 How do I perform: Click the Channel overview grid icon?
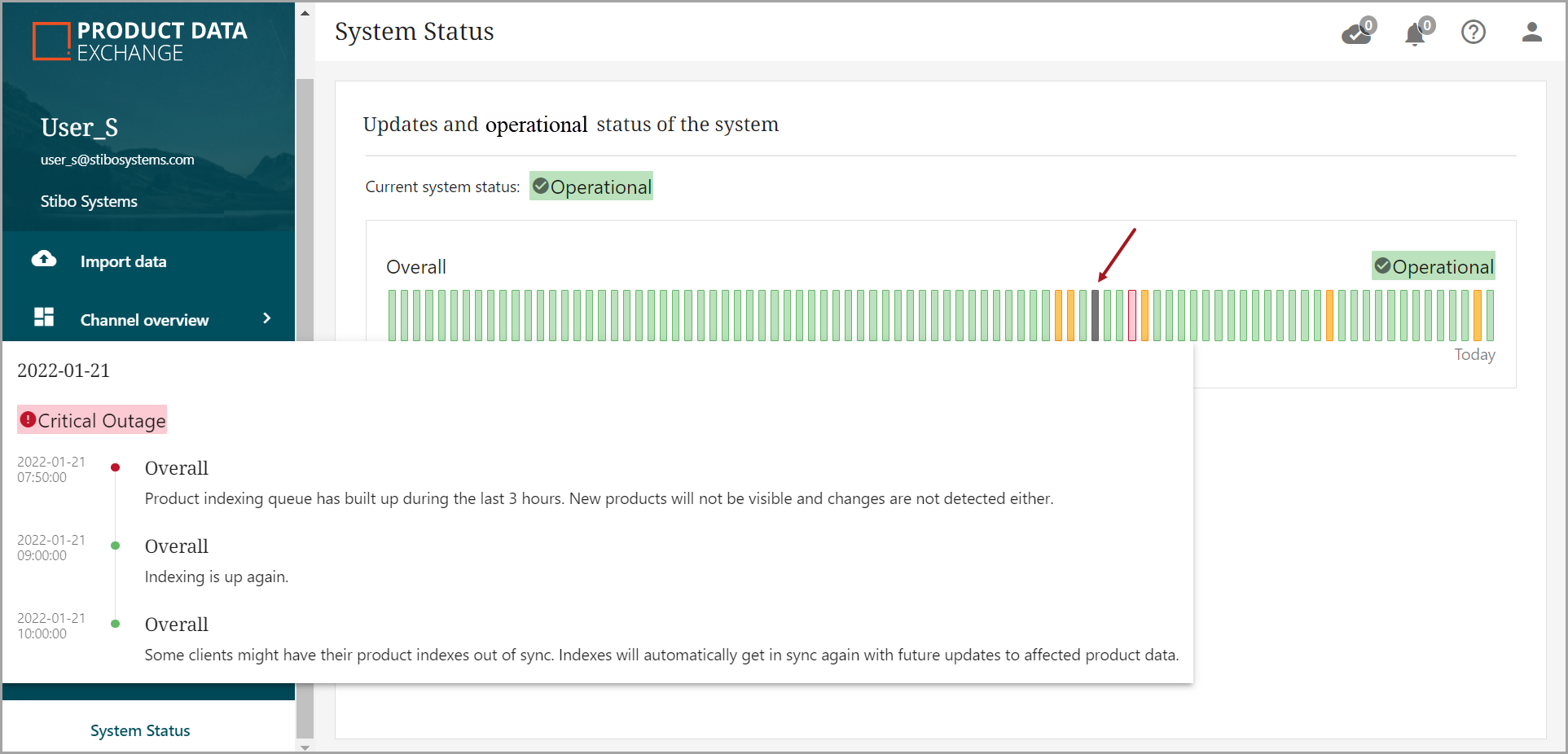click(44, 318)
